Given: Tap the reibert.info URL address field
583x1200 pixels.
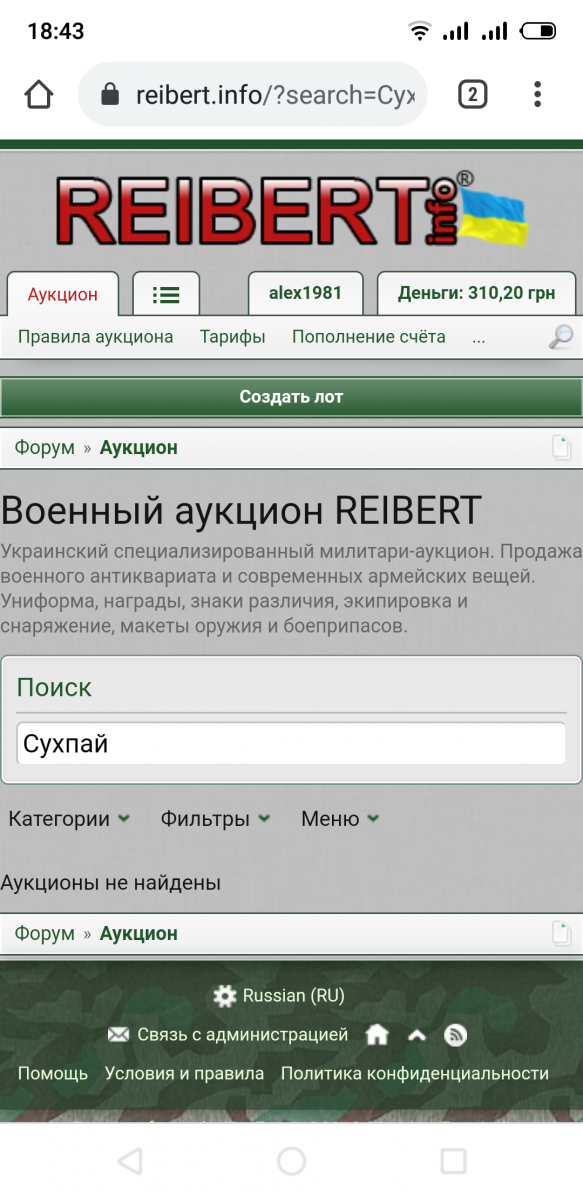Looking at the screenshot, I should click(252, 95).
